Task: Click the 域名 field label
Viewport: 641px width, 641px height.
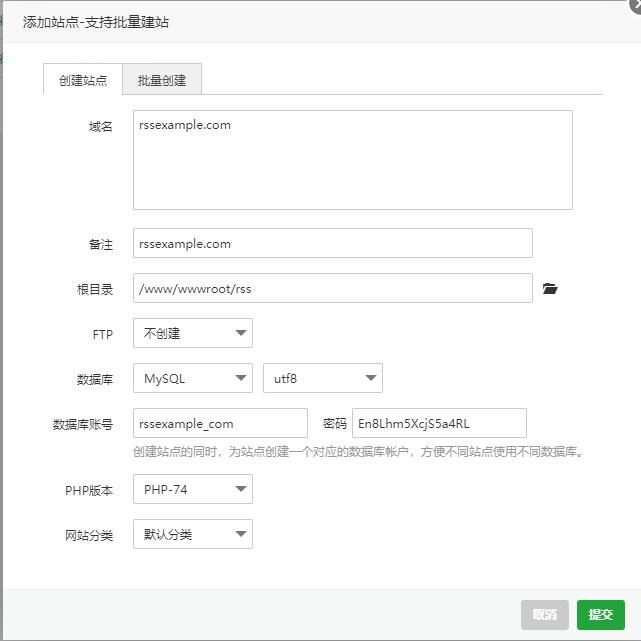Action: point(101,126)
